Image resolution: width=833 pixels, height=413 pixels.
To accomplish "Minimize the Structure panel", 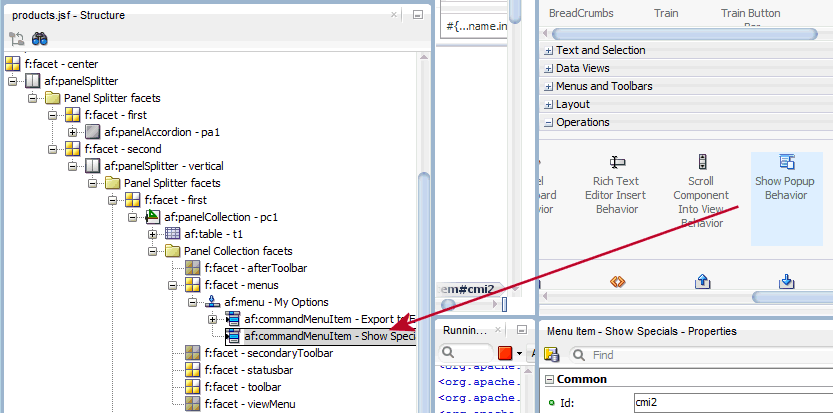I will point(418,15).
